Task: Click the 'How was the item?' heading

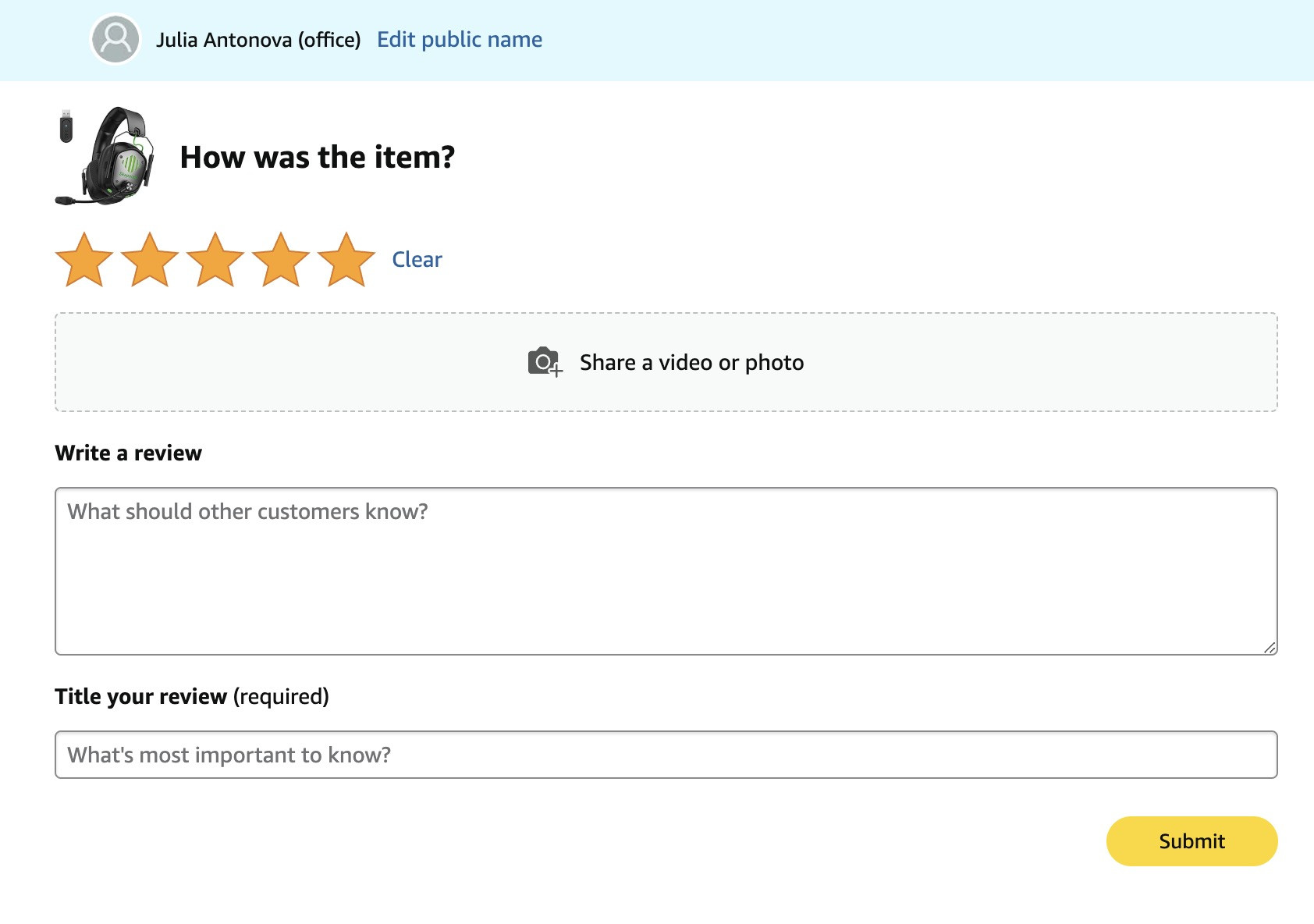Action: click(318, 158)
